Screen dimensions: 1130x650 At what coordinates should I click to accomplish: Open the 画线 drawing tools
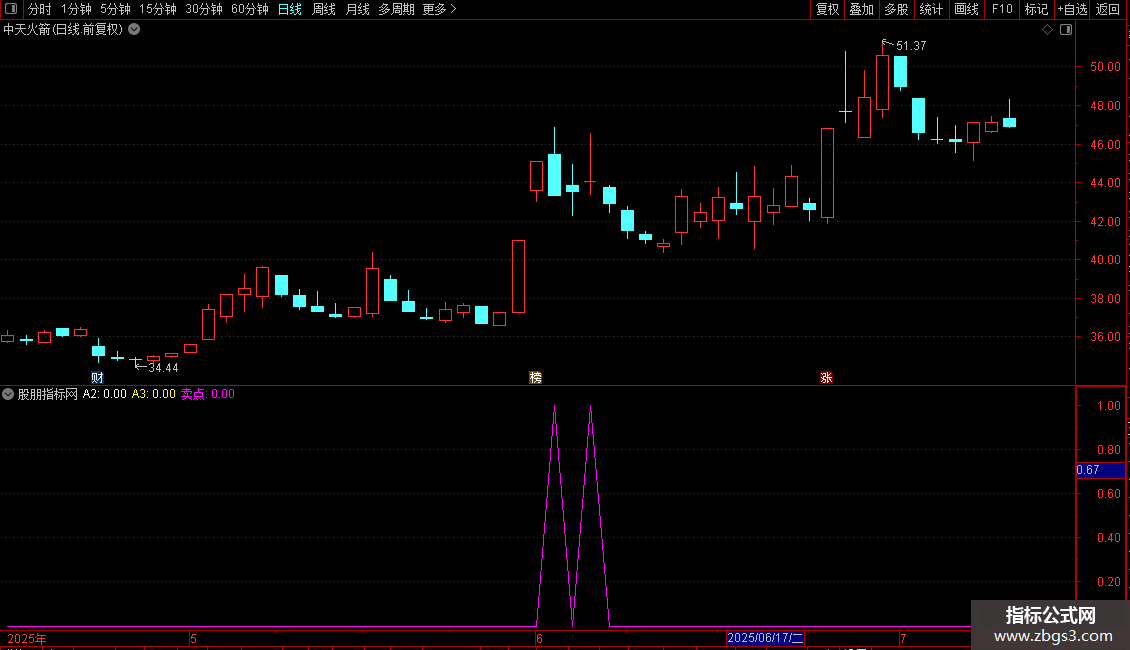(x=966, y=9)
